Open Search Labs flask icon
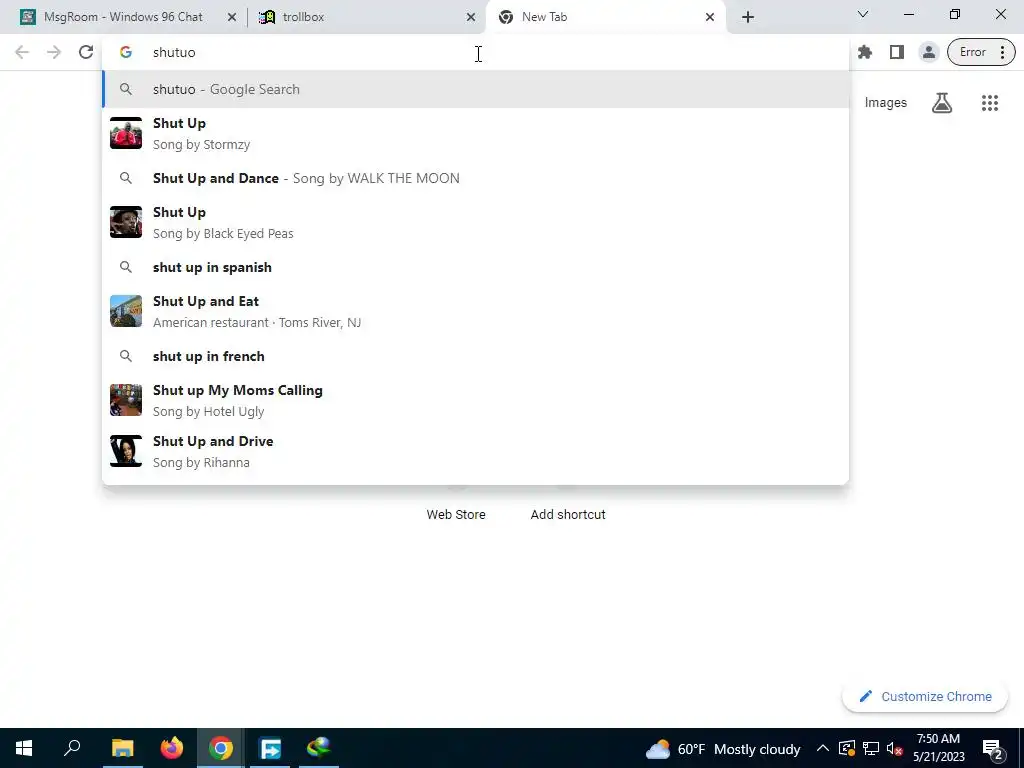 942,103
